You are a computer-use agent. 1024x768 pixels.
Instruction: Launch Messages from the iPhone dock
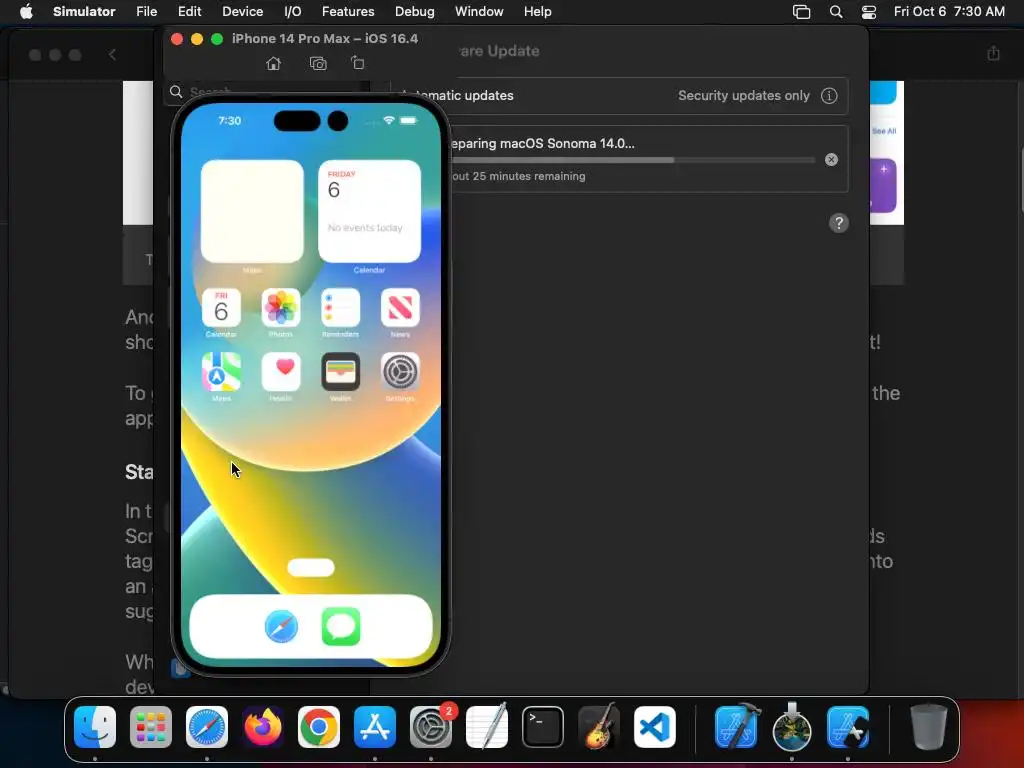click(x=341, y=626)
